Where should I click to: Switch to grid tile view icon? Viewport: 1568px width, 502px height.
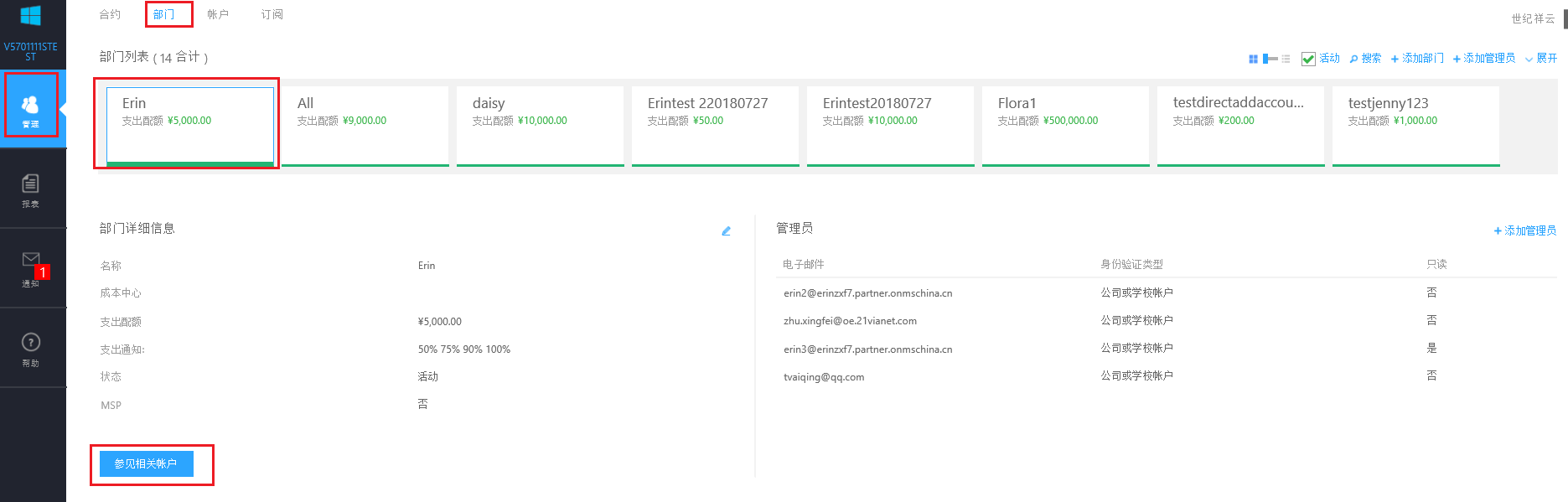point(1253,59)
